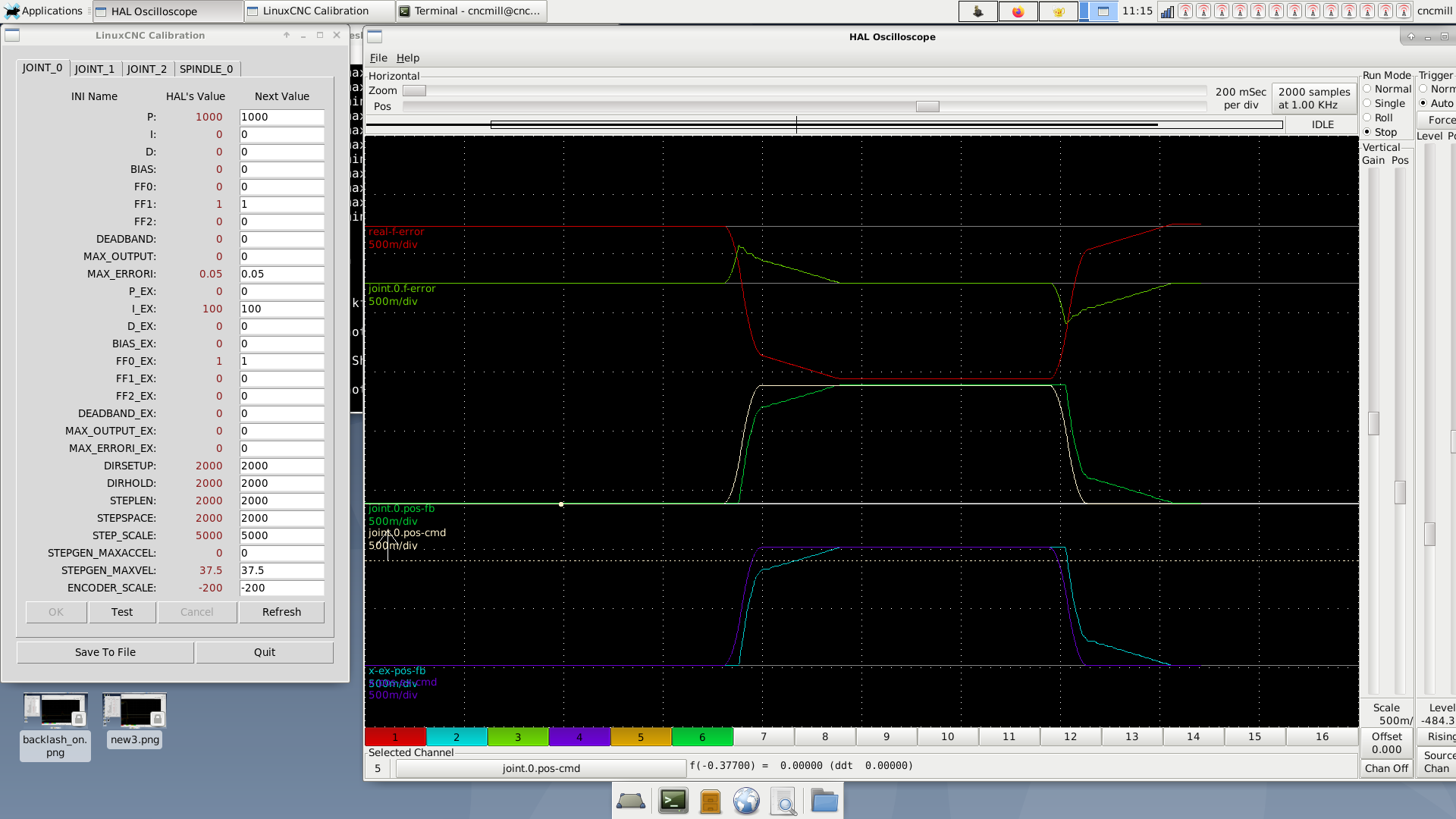
Task: Click the vertical Pos slider handle
Action: tap(1400, 493)
